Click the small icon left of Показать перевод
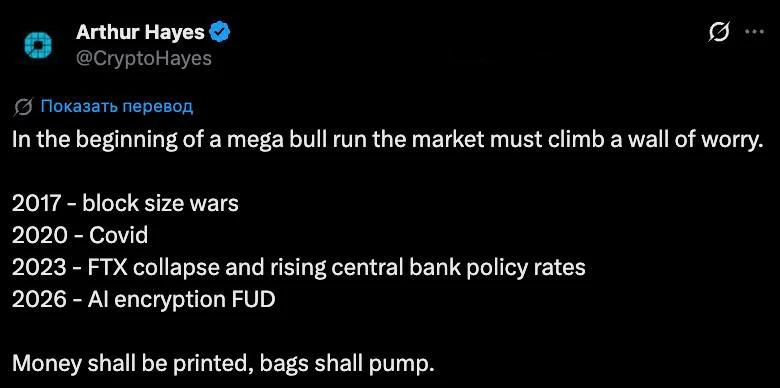 point(24,107)
